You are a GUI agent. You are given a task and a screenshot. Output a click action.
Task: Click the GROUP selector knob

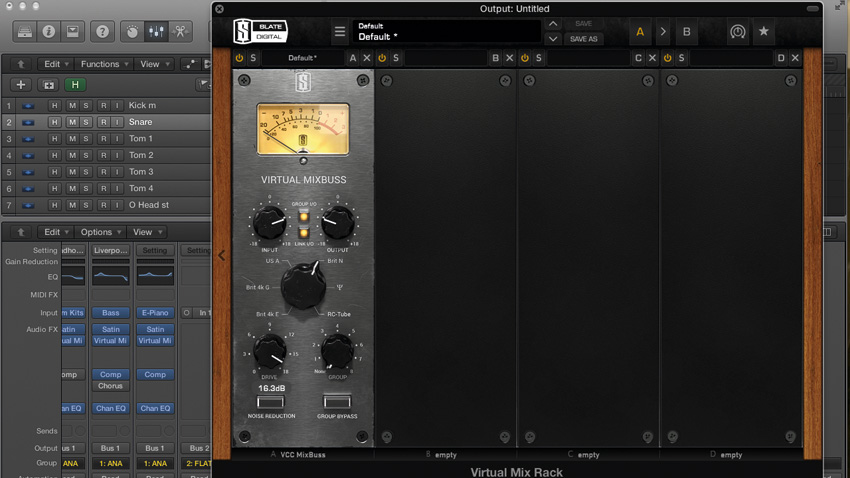[337, 351]
